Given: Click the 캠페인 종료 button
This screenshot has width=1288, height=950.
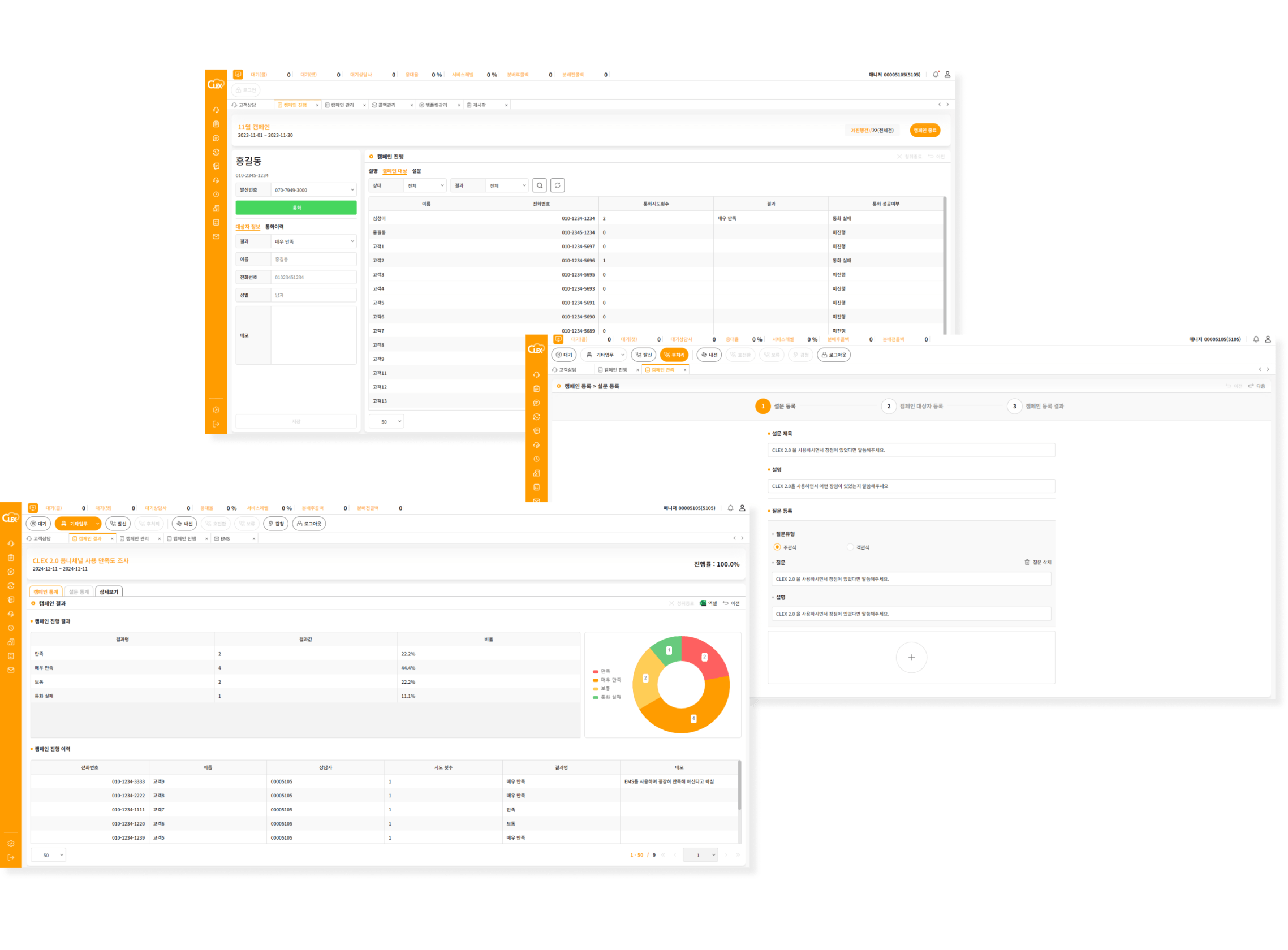Looking at the screenshot, I should (x=924, y=131).
